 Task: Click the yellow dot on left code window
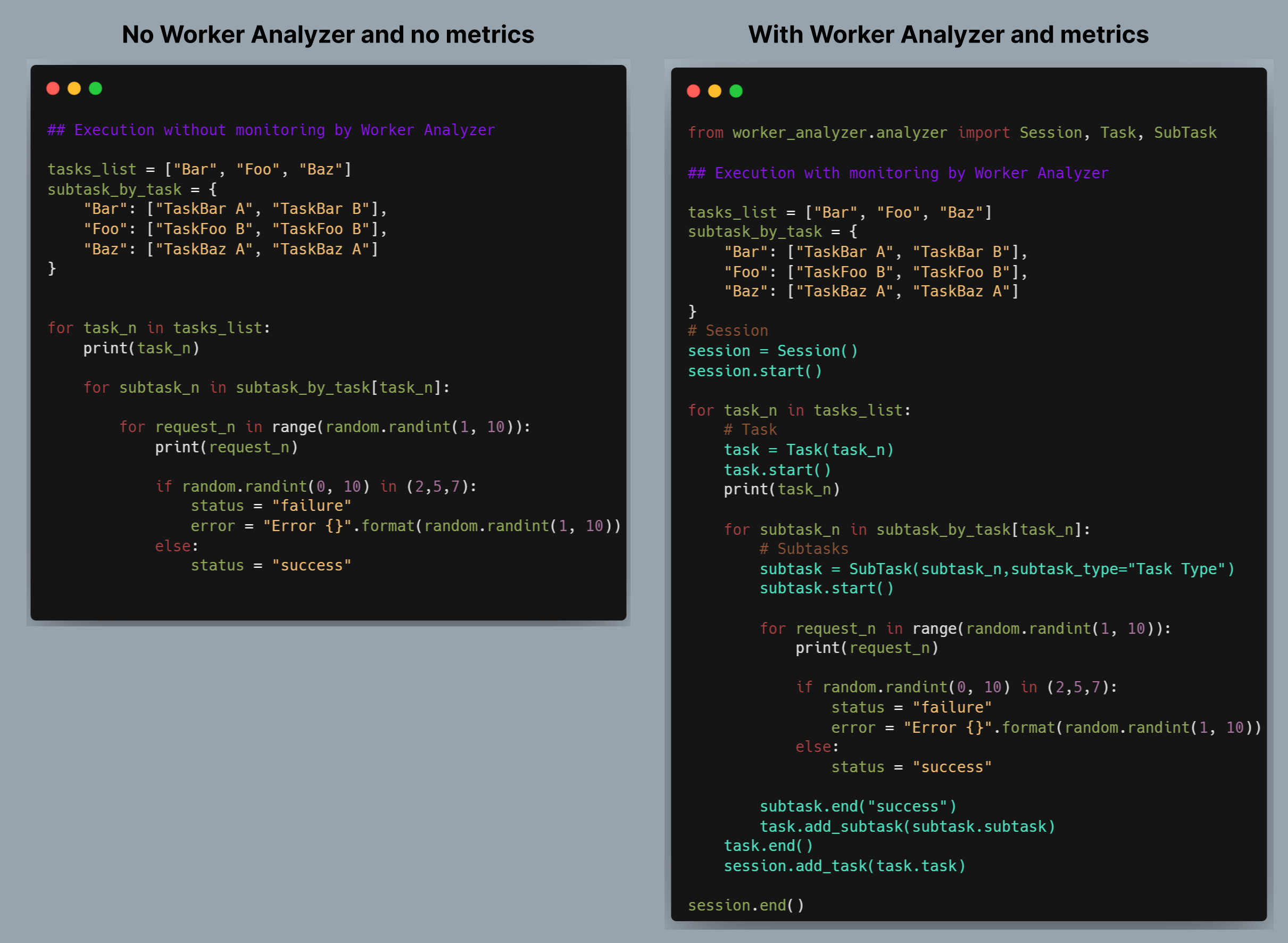(x=74, y=88)
